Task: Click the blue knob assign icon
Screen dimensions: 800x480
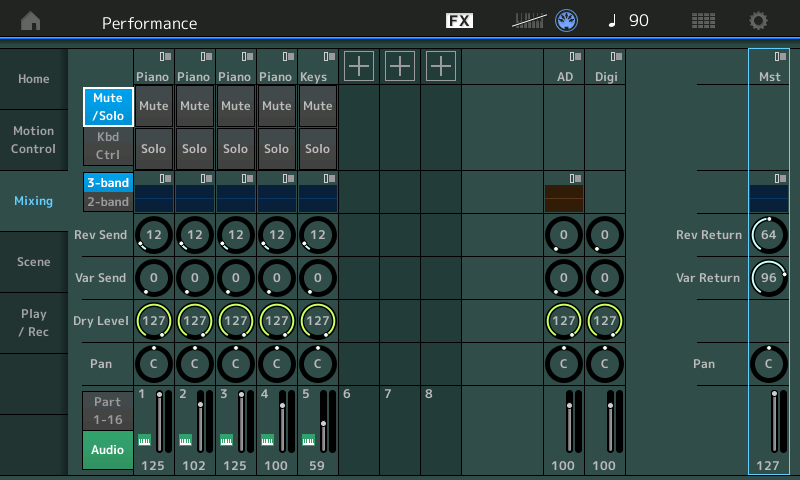Action: 568,21
